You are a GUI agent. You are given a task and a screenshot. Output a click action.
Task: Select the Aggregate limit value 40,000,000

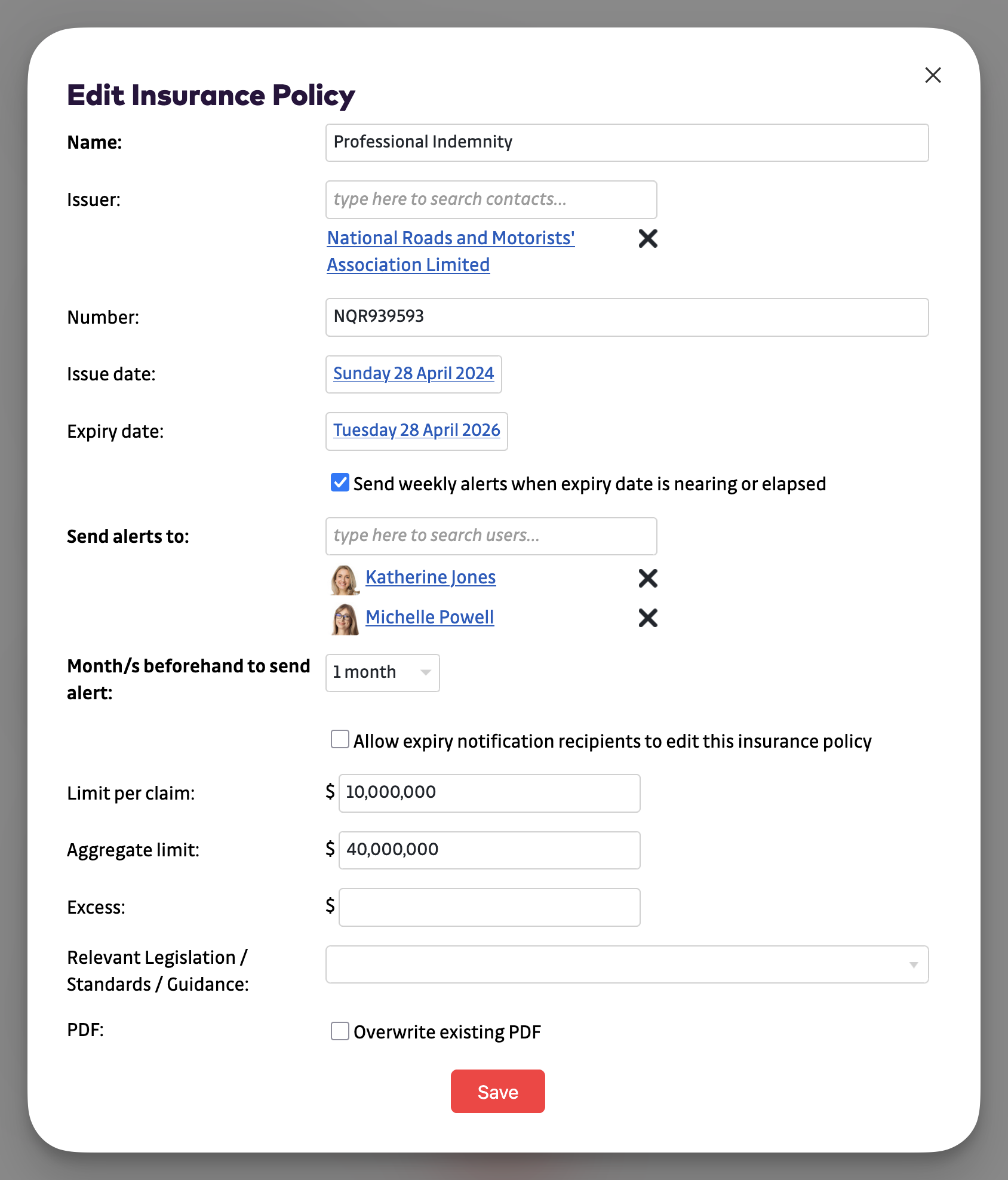click(x=488, y=850)
